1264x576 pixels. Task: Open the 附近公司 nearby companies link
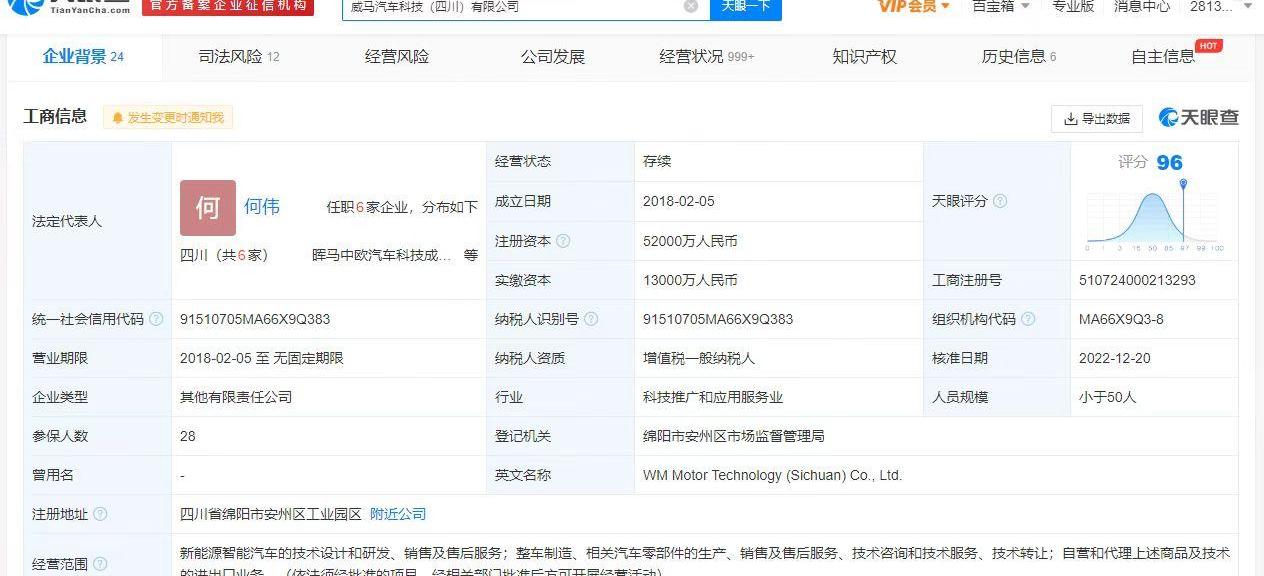[x=398, y=514]
